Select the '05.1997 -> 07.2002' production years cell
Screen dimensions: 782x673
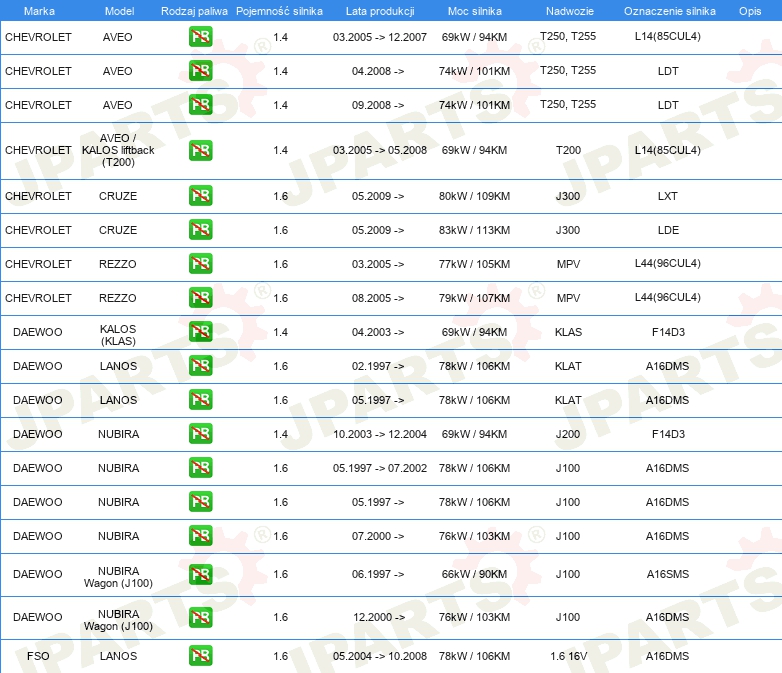coord(380,468)
